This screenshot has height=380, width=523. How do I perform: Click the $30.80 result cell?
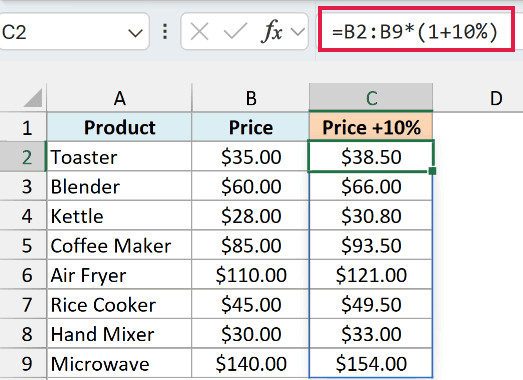click(x=371, y=216)
